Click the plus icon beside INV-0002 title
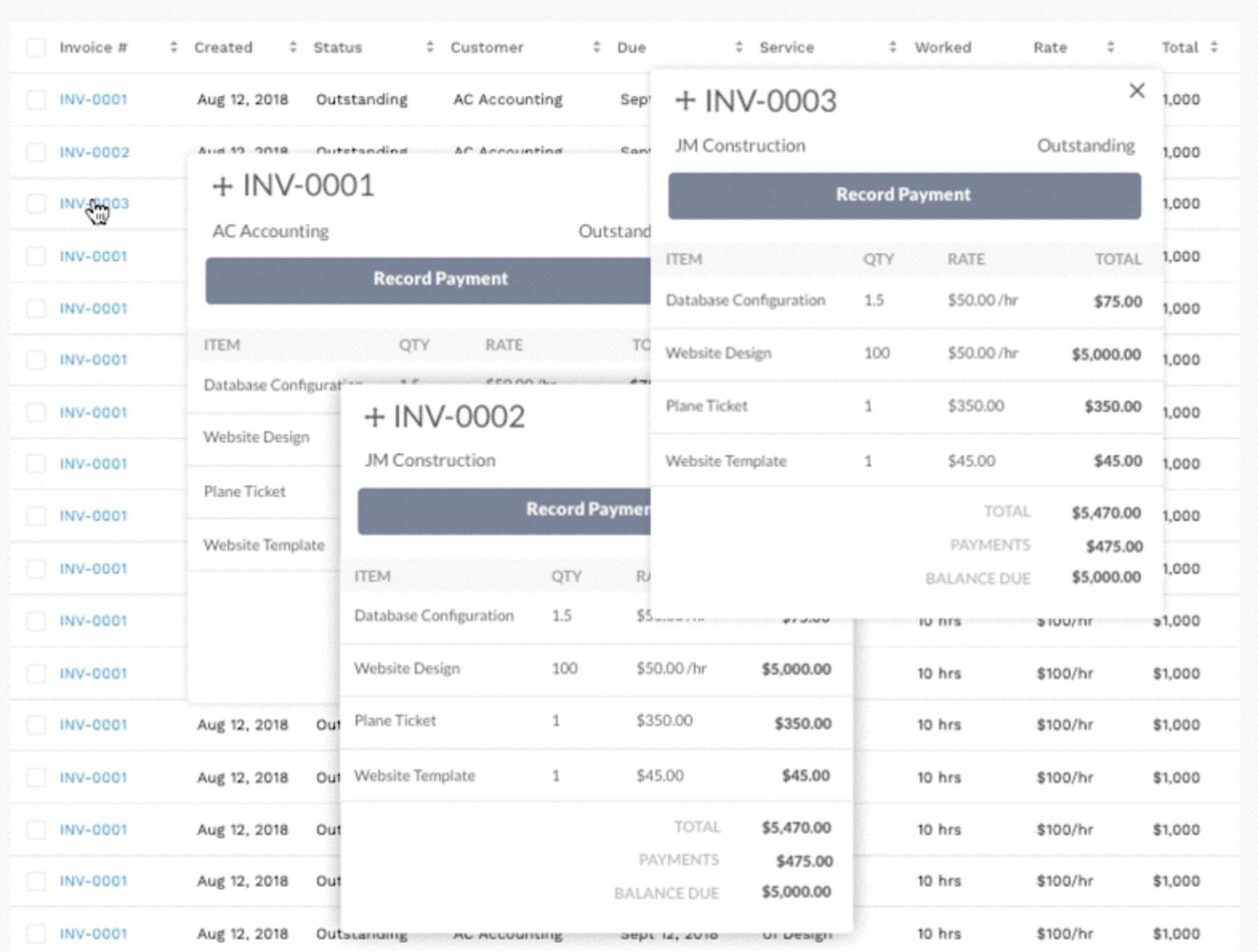 374,418
